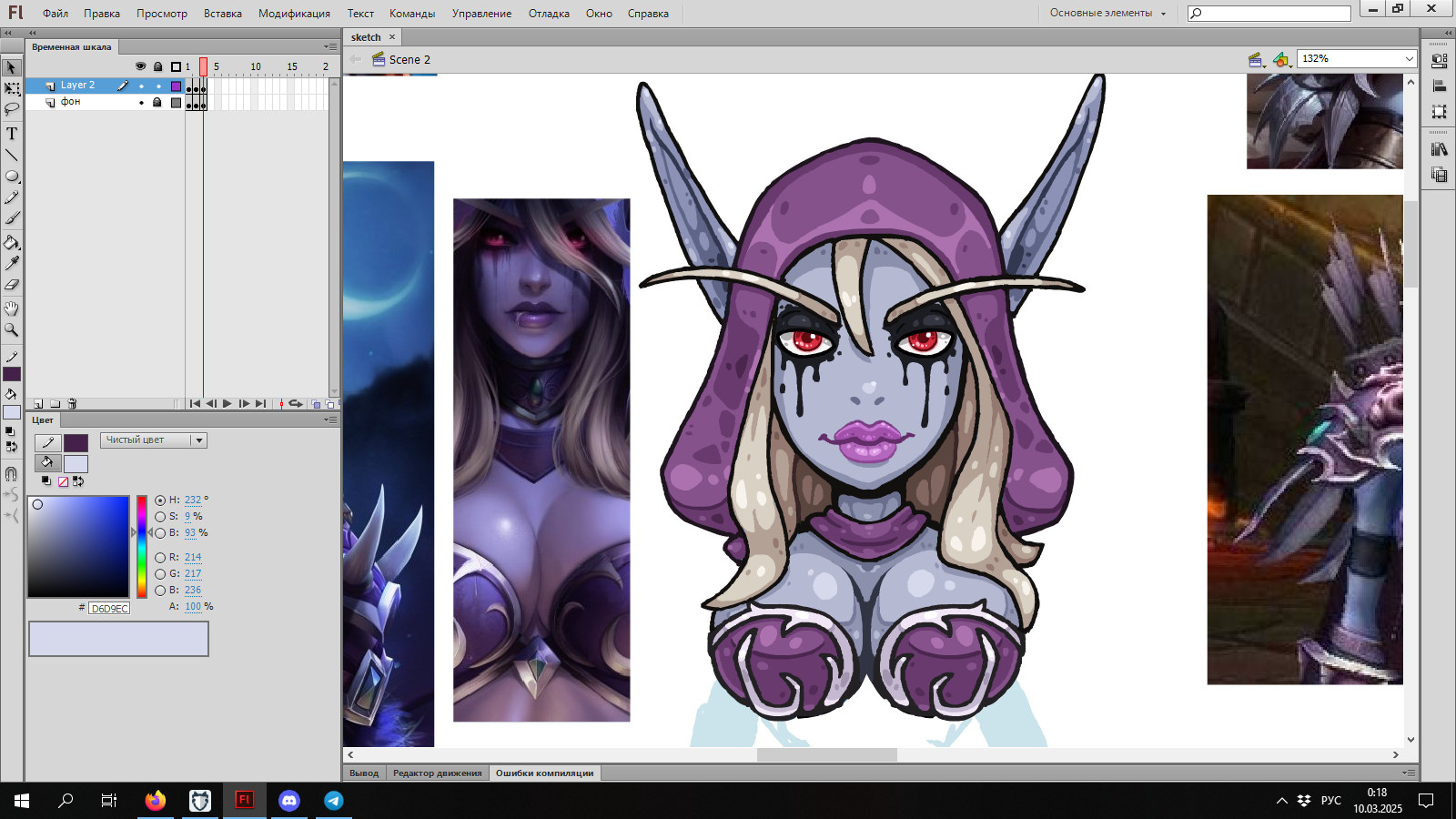Select the Selection arrow tool

click(12, 68)
